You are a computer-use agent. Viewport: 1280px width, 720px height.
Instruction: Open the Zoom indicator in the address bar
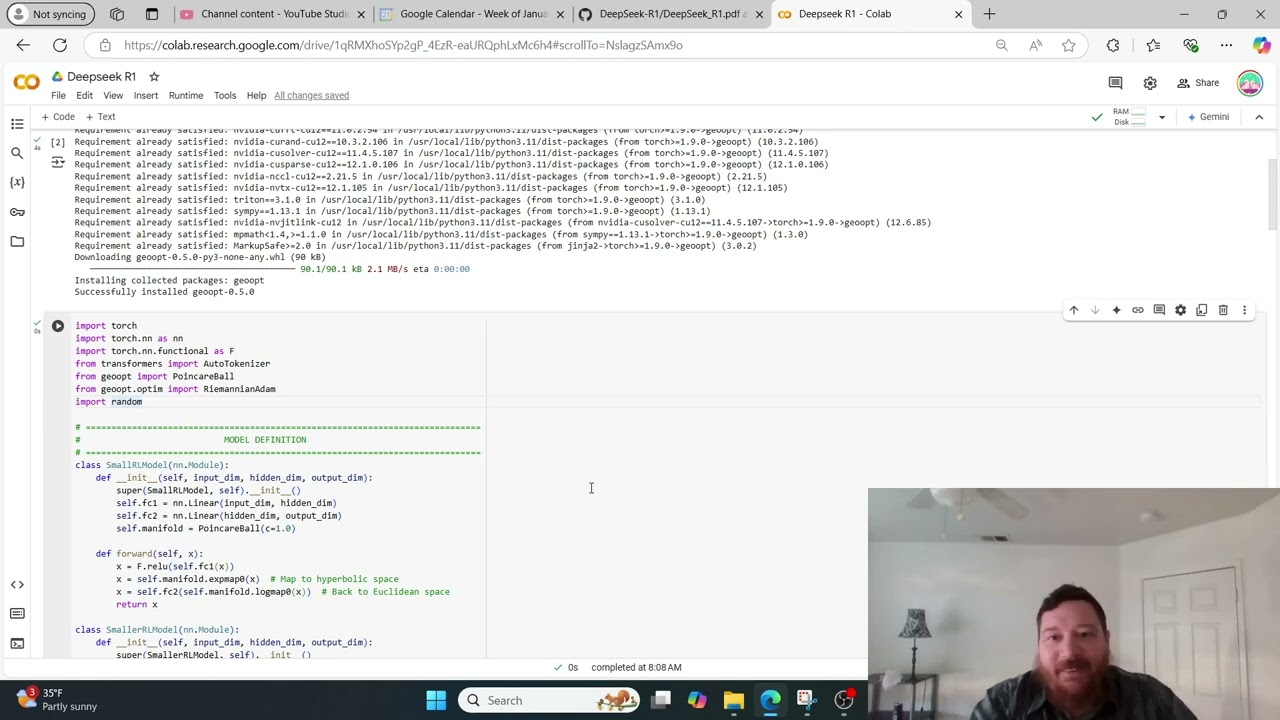[1001, 45]
